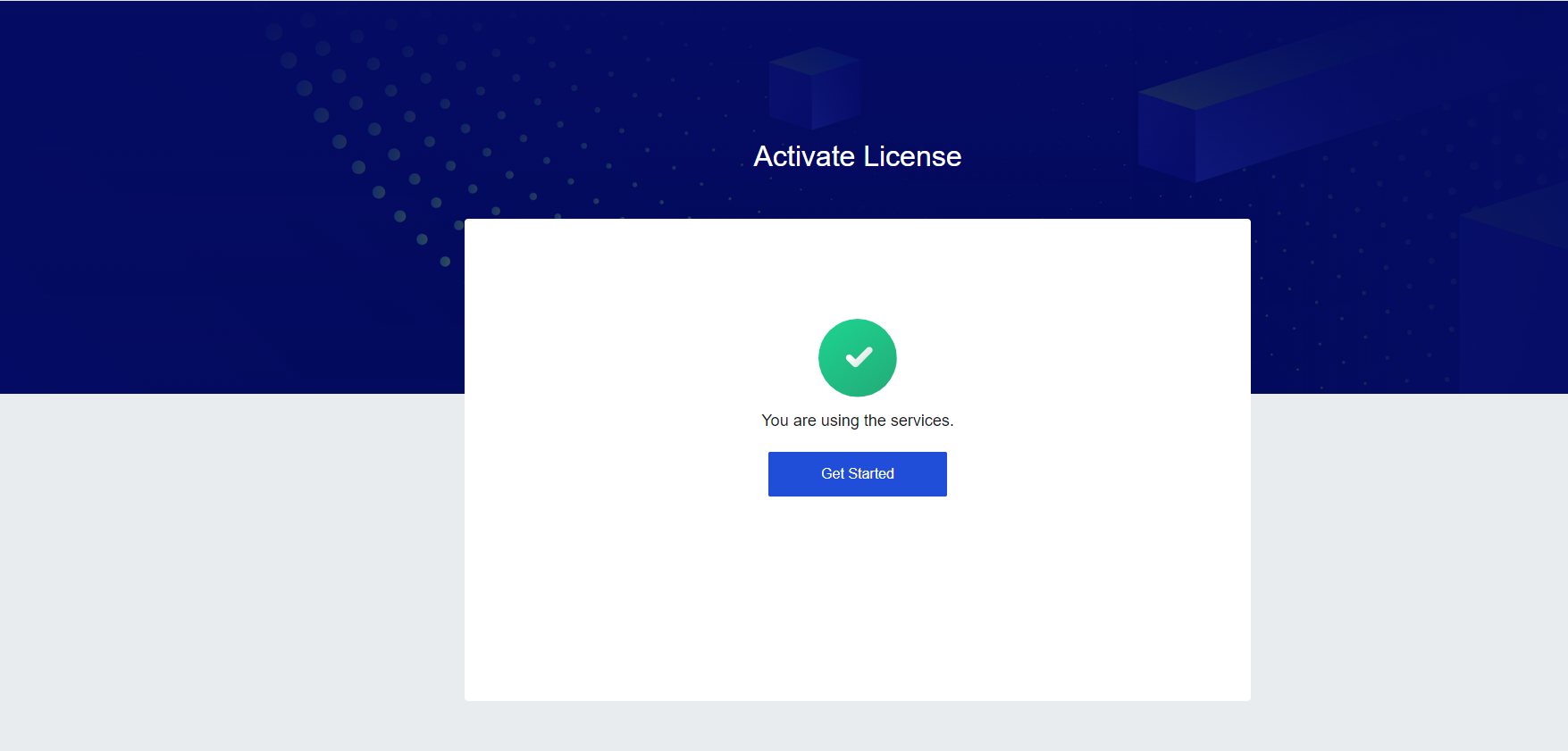The image size is (1568, 751).
Task: Click empty white card area below Get Started
Action: tap(857, 598)
